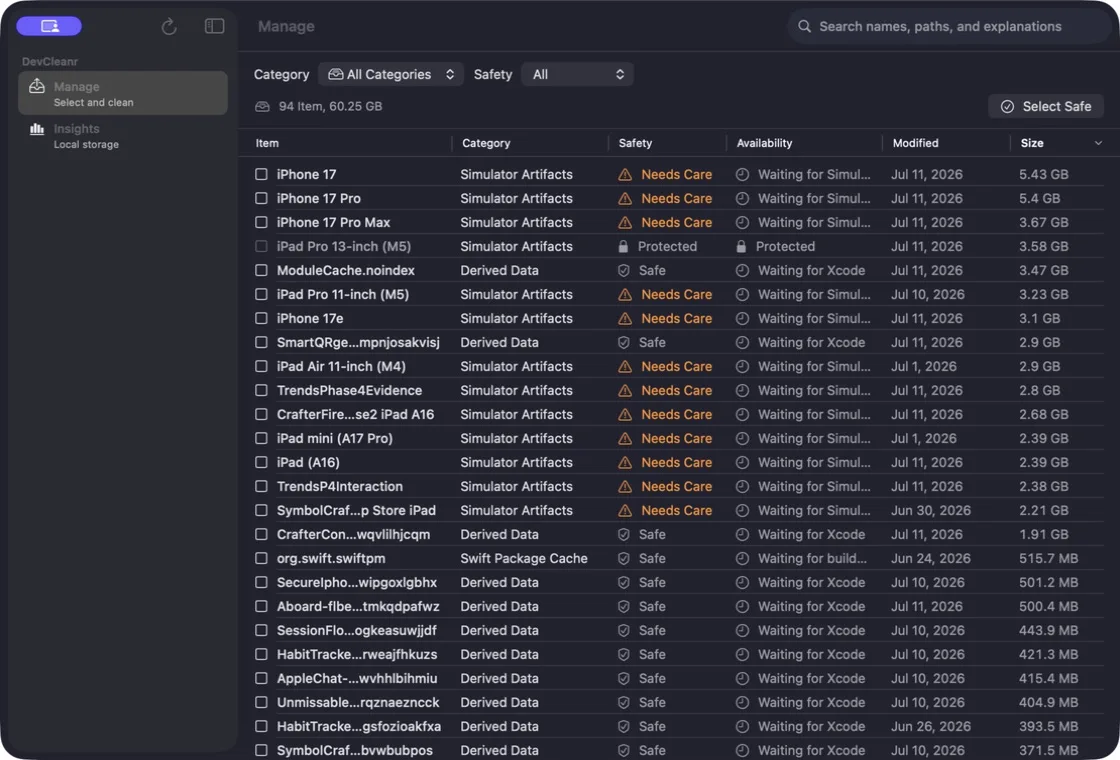Click the 371.5 MB size value
The image size is (1120, 760).
pos(1049,751)
